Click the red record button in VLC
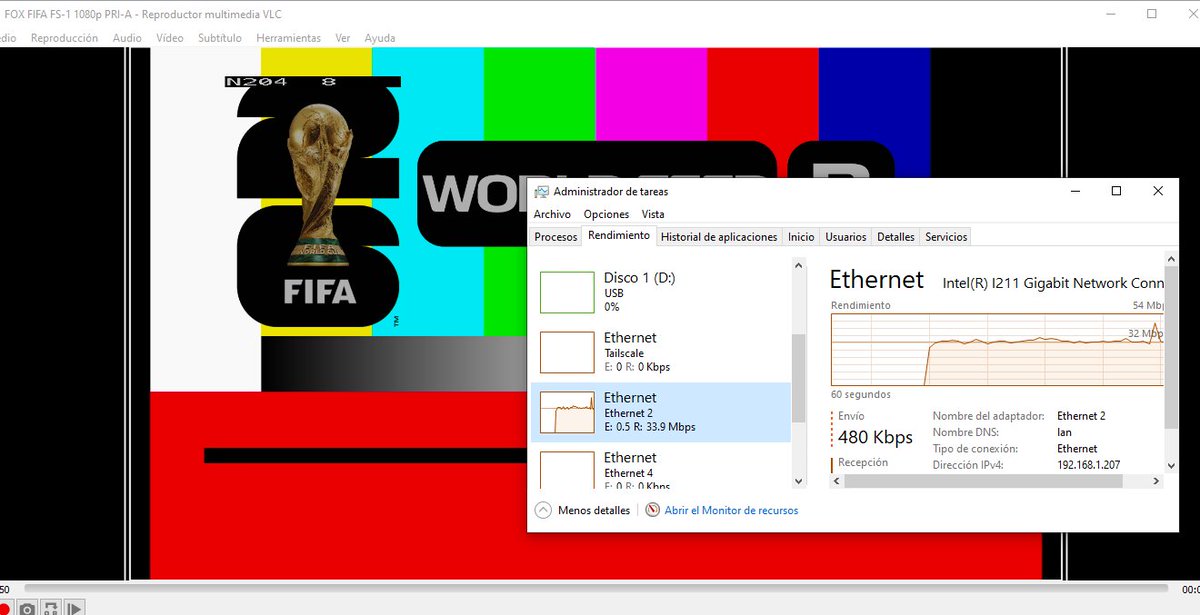Screen dimensions: 1200x615 point(3,607)
